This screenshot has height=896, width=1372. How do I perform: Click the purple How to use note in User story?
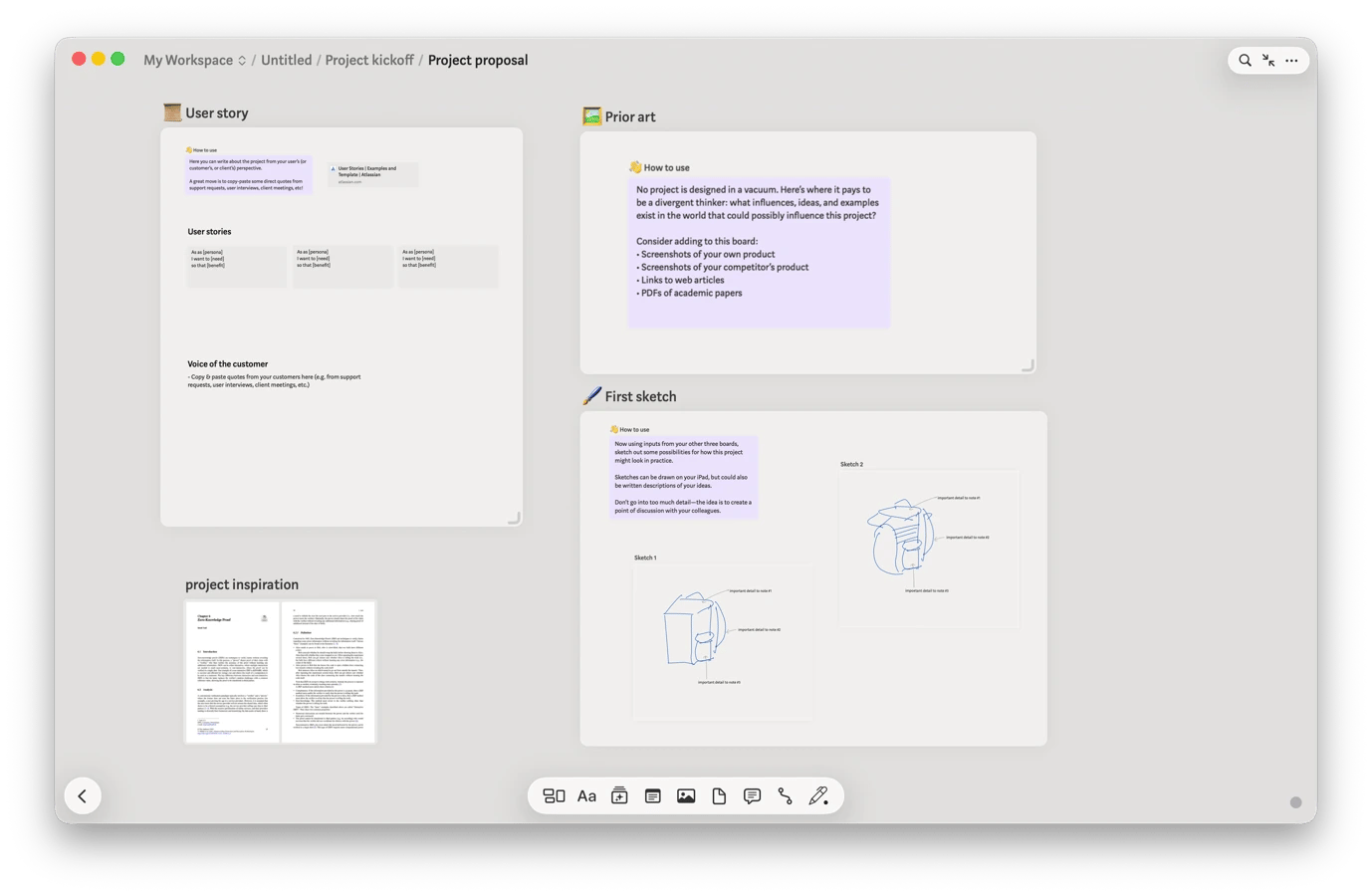point(249,174)
